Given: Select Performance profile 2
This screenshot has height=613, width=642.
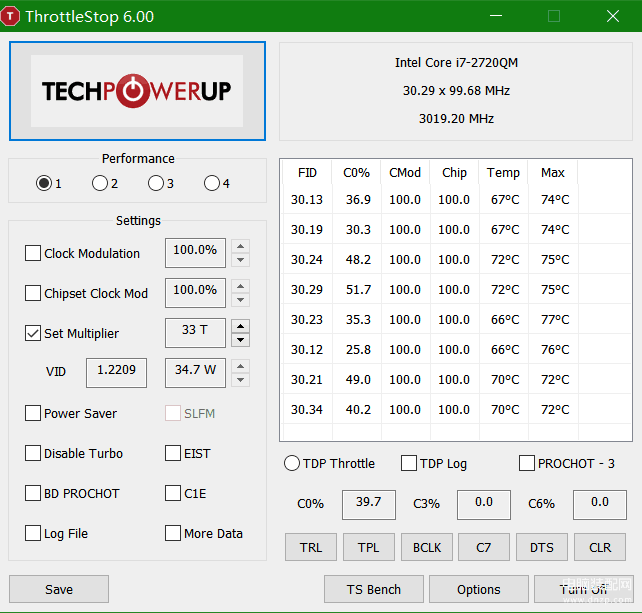Looking at the screenshot, I should [100, 183].
